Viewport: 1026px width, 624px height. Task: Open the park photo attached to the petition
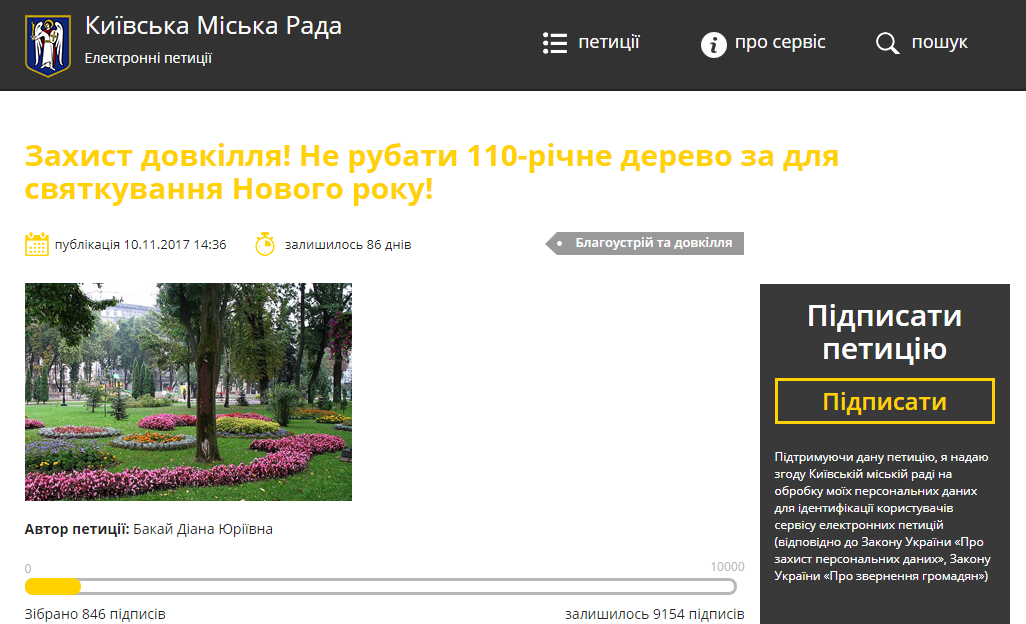(189, 392)
